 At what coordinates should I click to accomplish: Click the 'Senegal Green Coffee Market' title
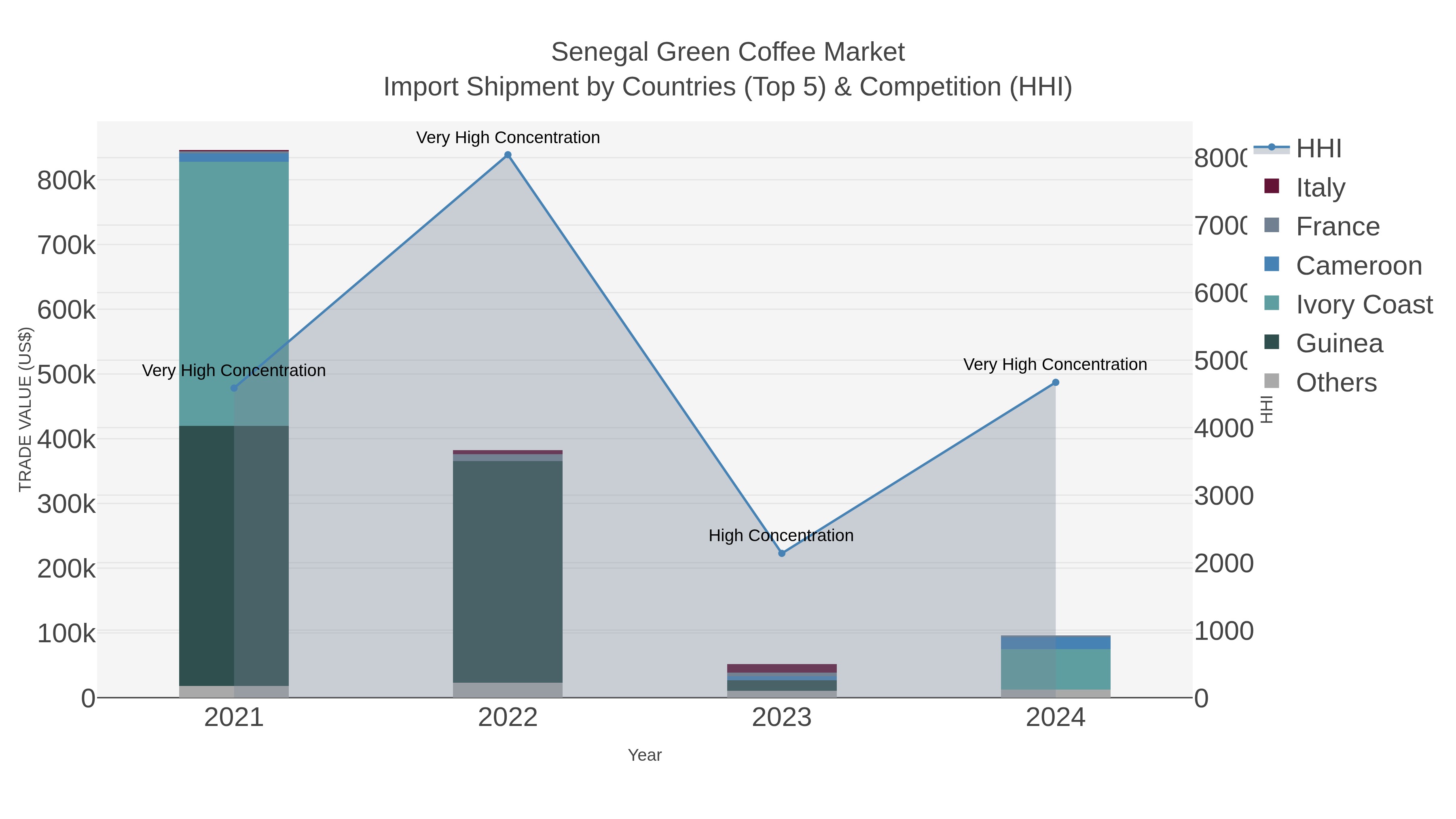pos(728,52)
